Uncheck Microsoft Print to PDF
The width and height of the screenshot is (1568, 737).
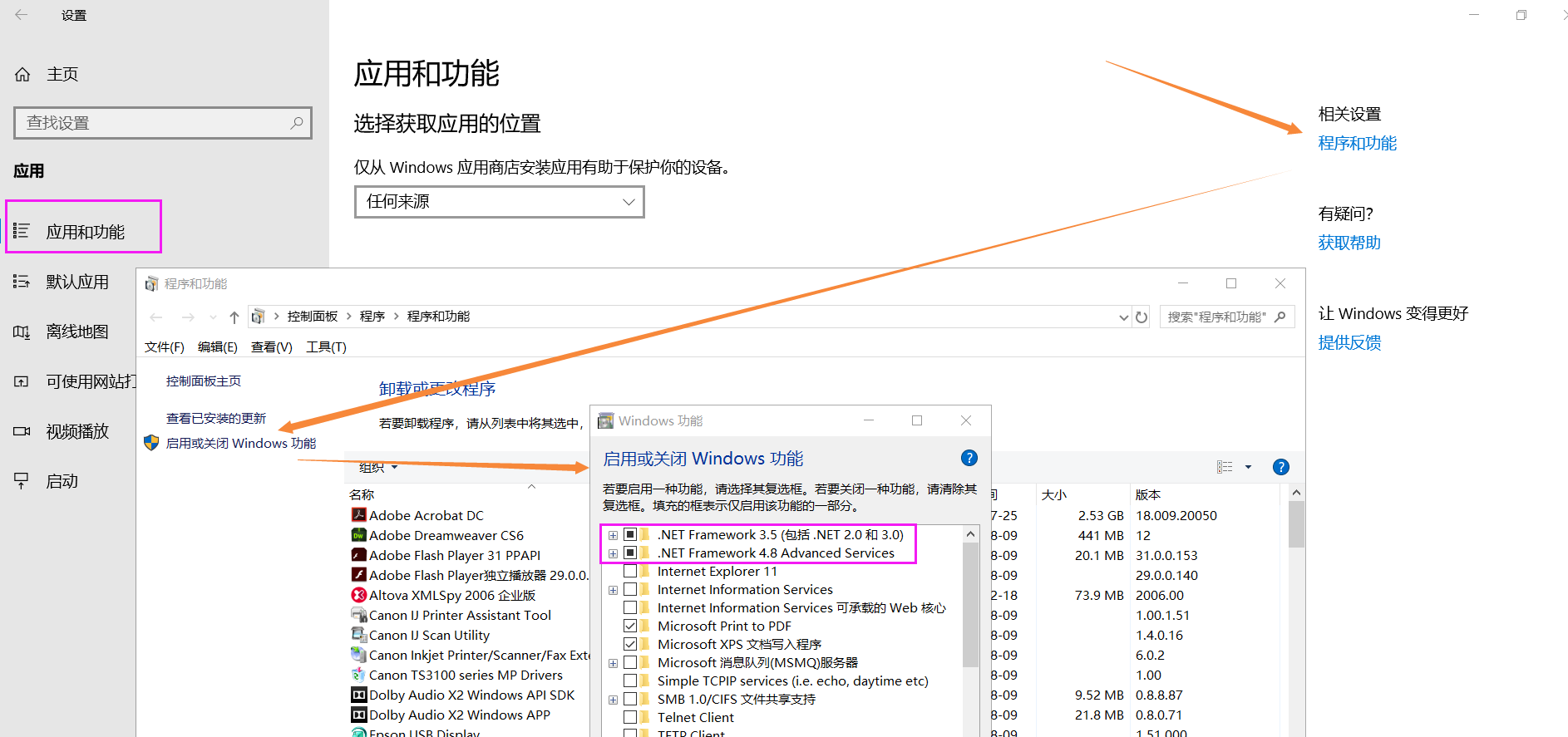pyautogui.click(x=630, y=626)
